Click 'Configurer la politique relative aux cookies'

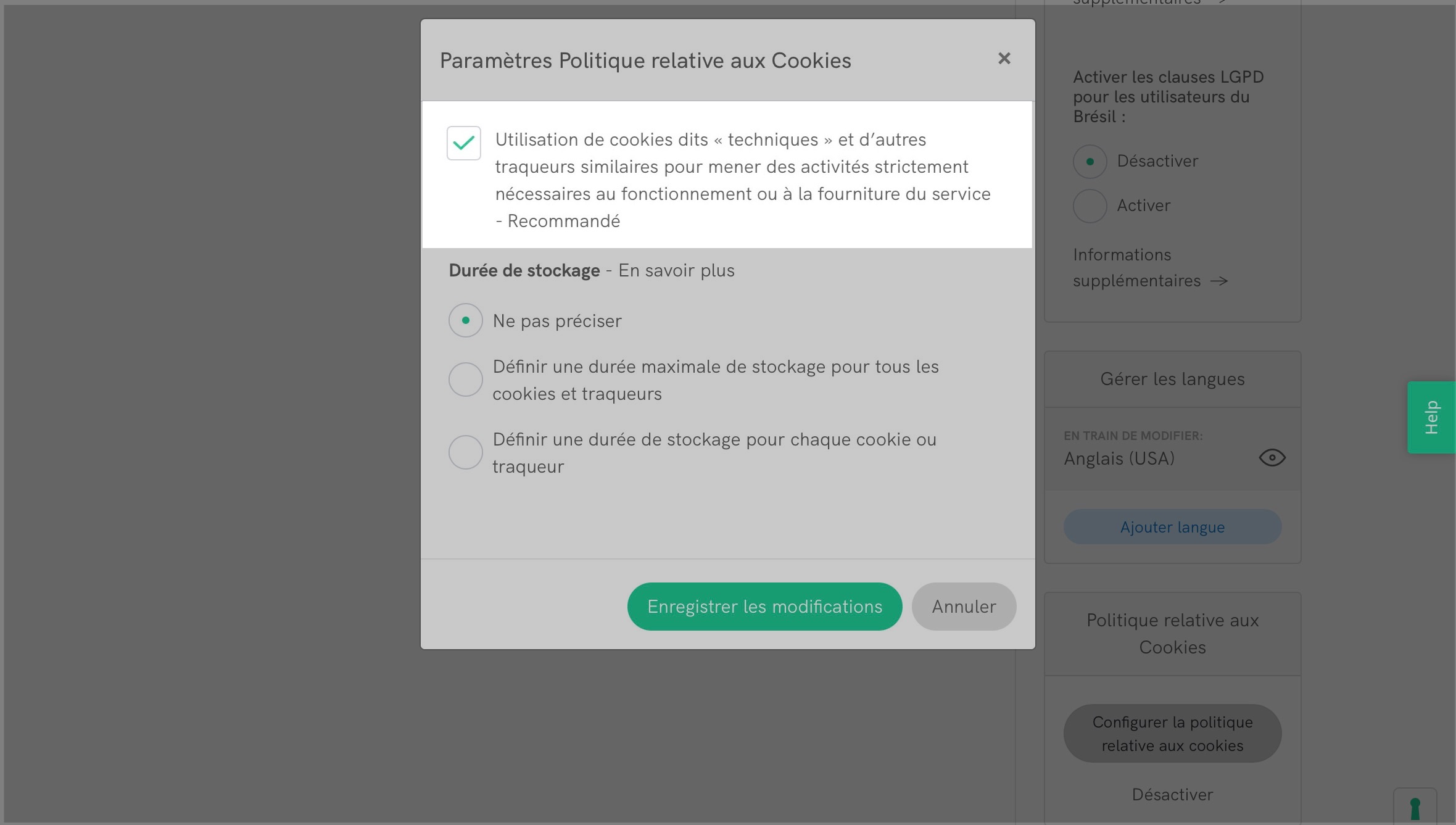point(1172,734)
